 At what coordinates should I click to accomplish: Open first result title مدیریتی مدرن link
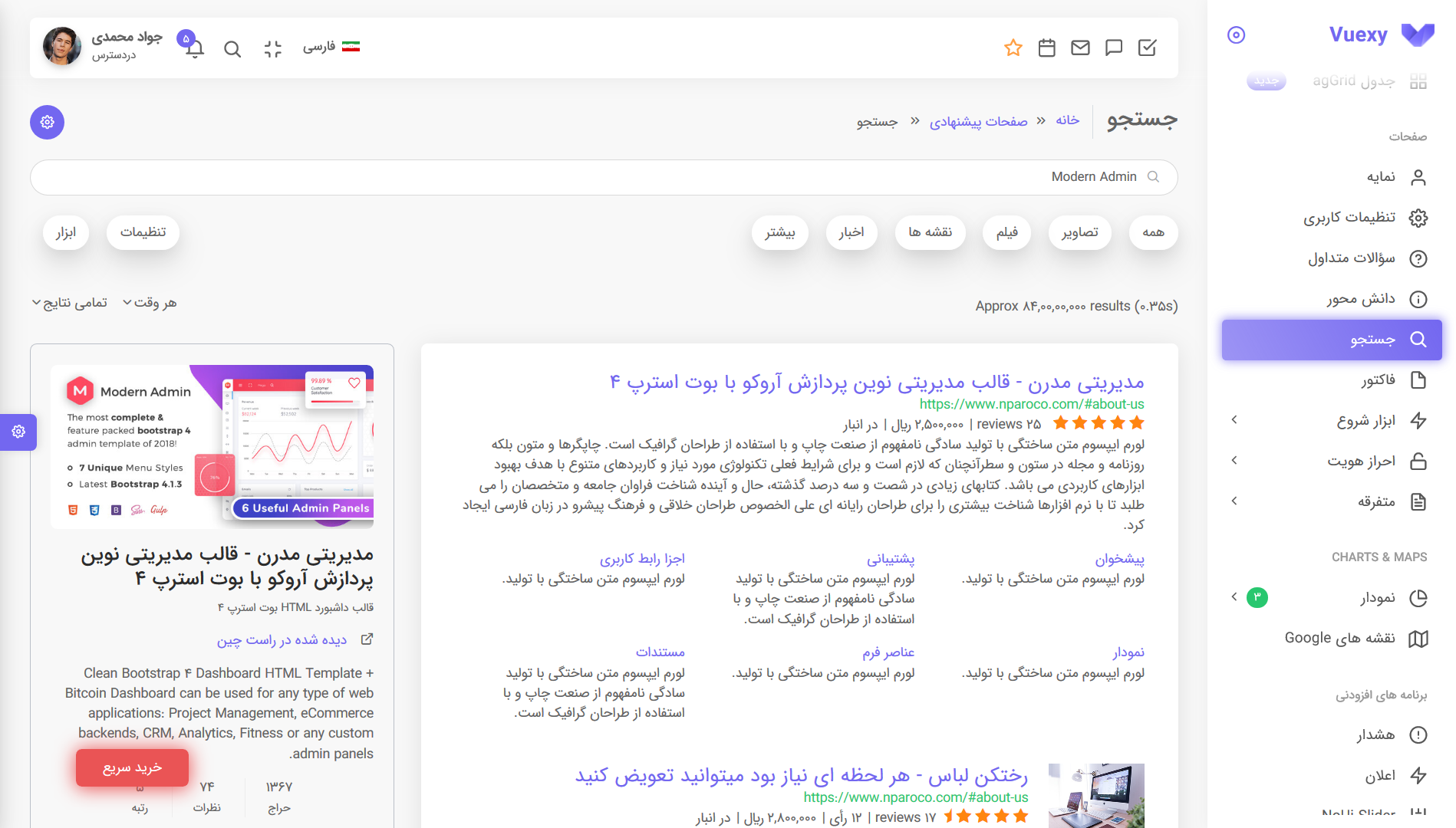[876, 382]
